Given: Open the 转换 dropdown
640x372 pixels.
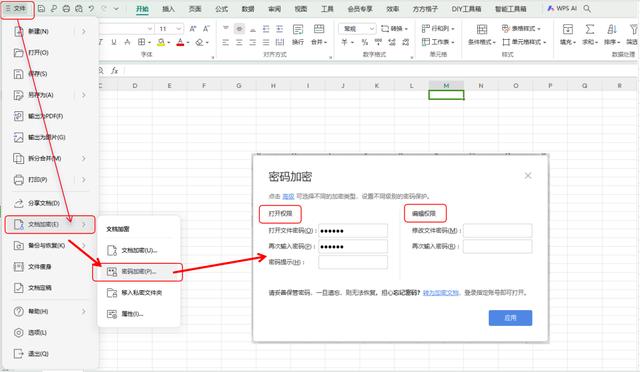Looking at the screenshot, I should 394,29.
